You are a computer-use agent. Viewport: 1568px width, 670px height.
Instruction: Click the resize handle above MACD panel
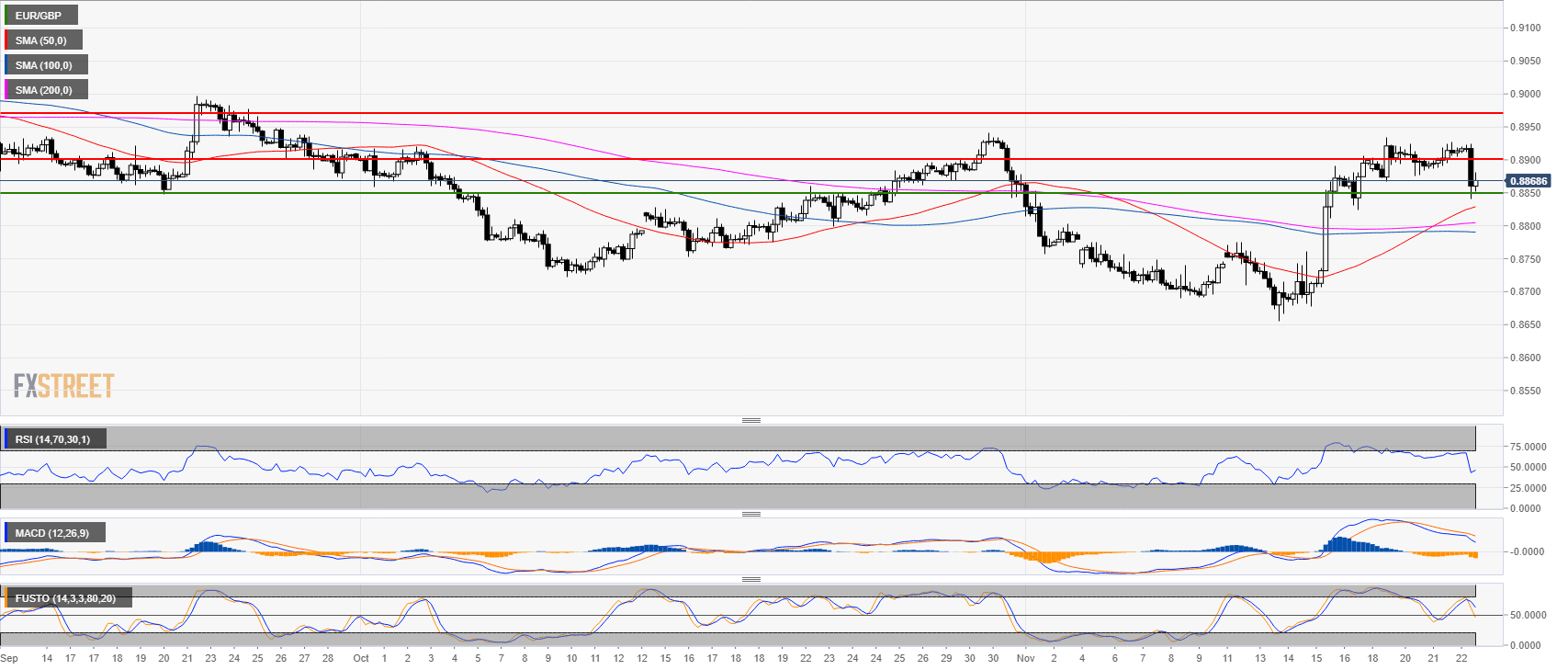point(750,514)
